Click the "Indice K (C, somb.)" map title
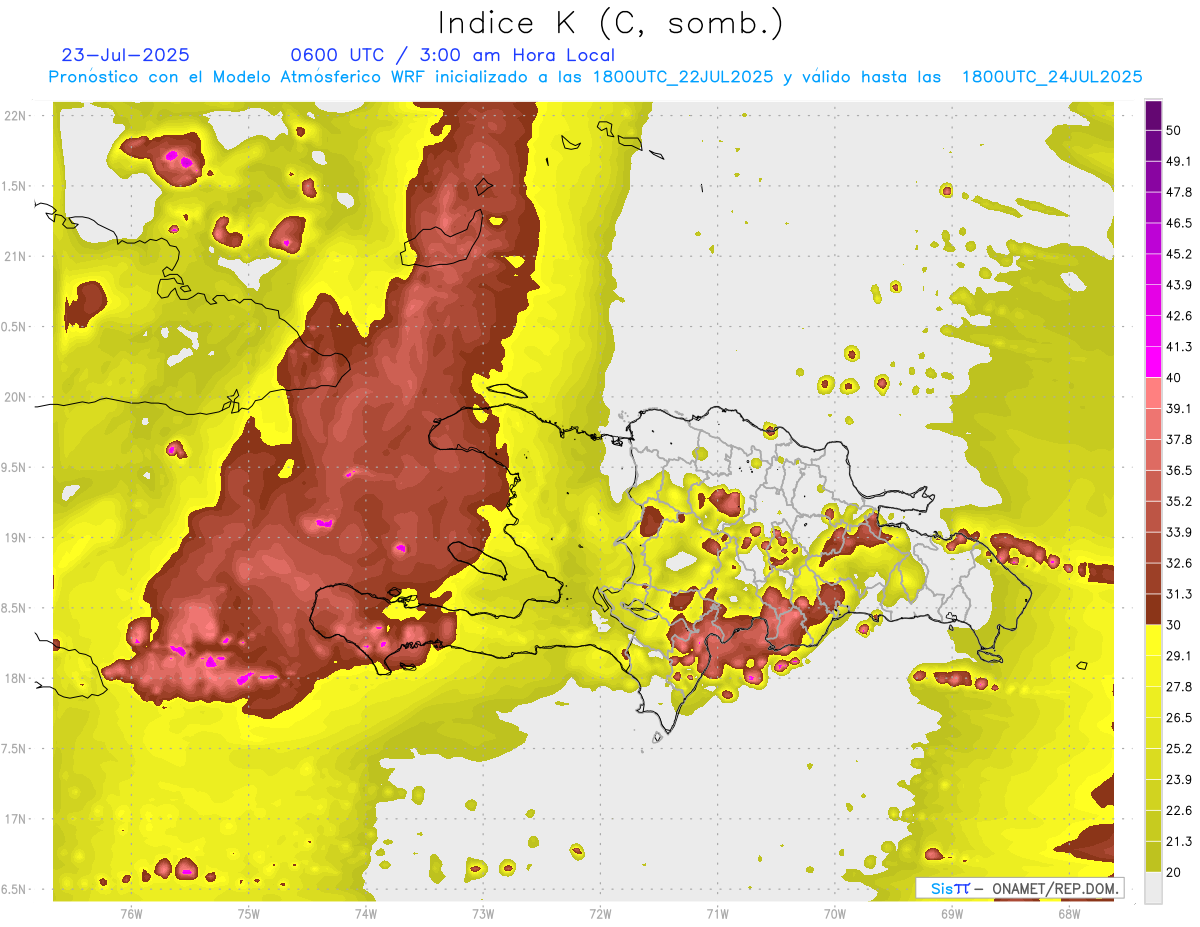1200x927 pixels. pos(610,22)
